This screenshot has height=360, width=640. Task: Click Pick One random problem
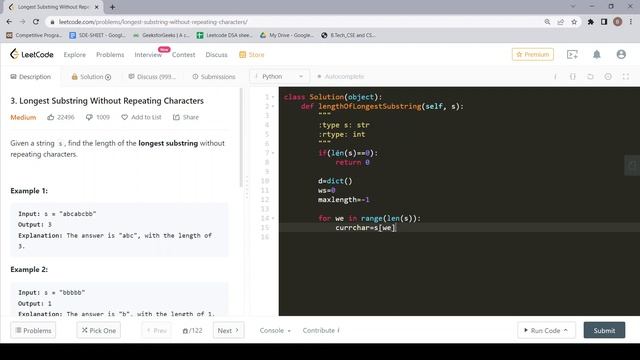click(99, 330)
